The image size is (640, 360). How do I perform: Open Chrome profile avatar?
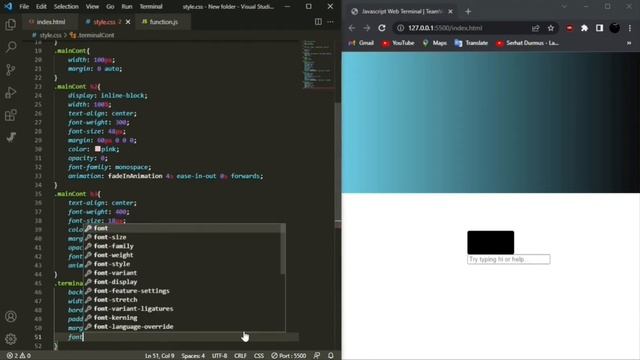tap(614, 28)
